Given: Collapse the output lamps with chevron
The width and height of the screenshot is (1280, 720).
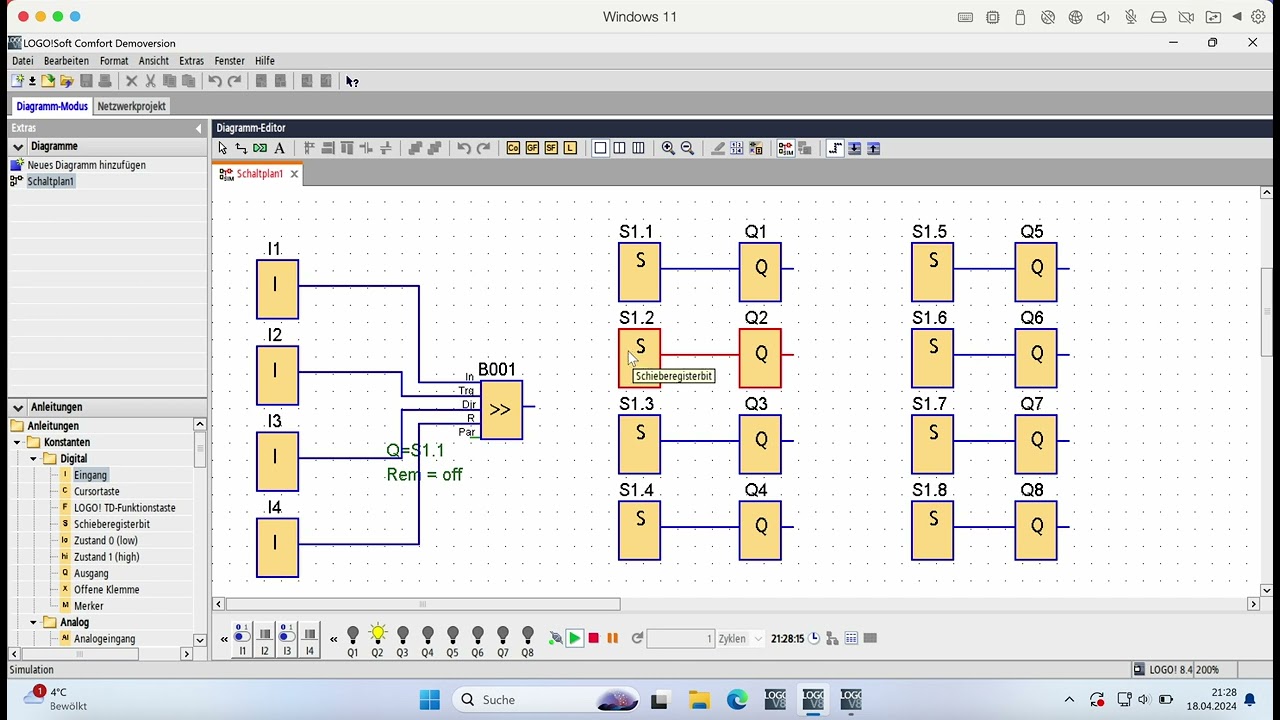Looking at the screenshot, I should pyautogui.click(x=334, y=638).
